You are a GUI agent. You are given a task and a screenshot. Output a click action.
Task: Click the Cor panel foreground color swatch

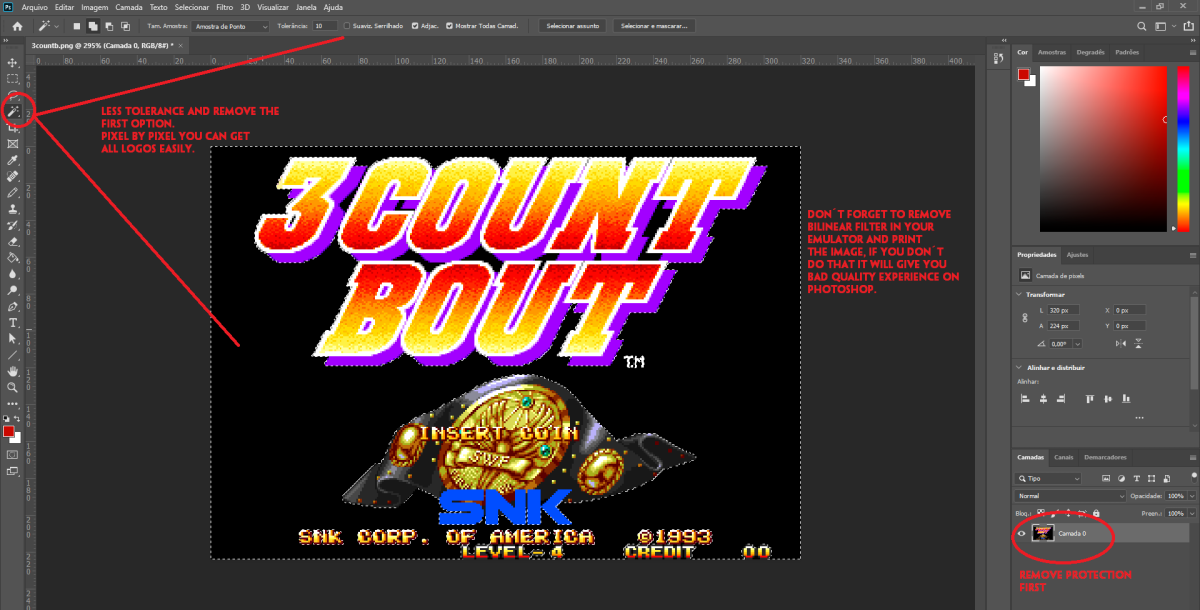[1023, 74]
